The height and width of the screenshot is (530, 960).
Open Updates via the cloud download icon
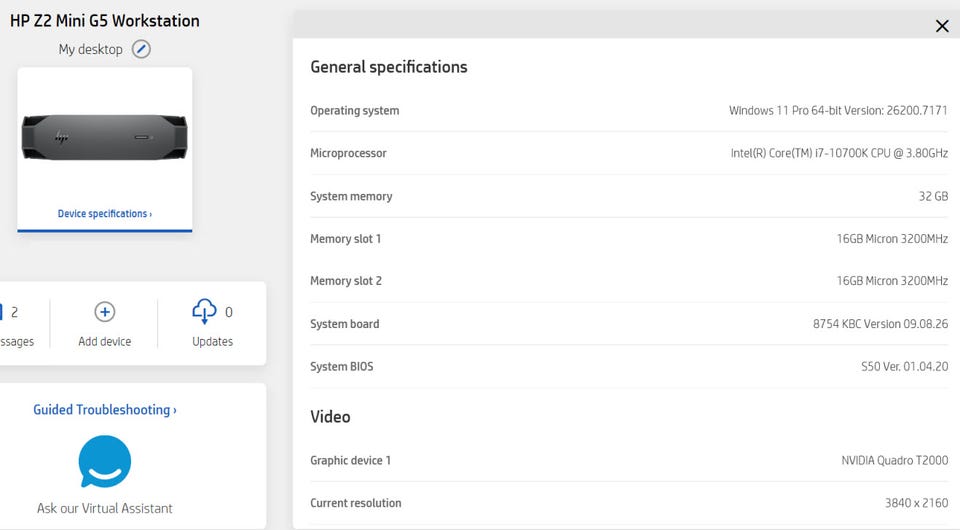tap(204, 311)
